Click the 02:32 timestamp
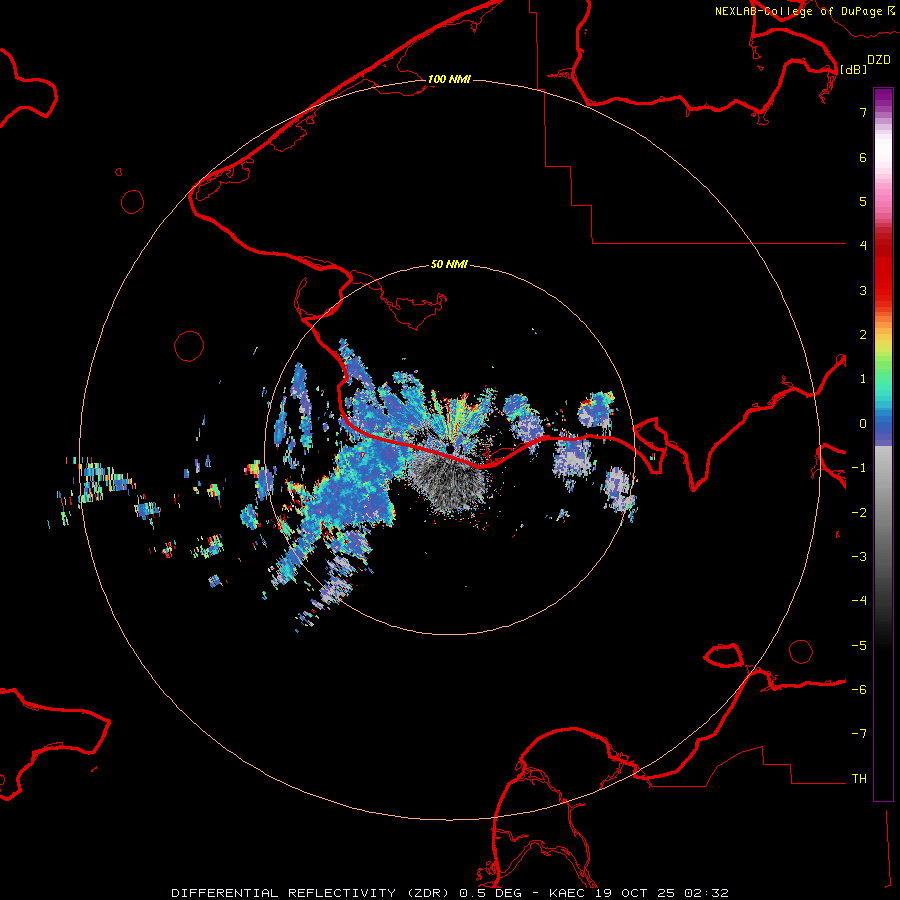 [707, 893]
